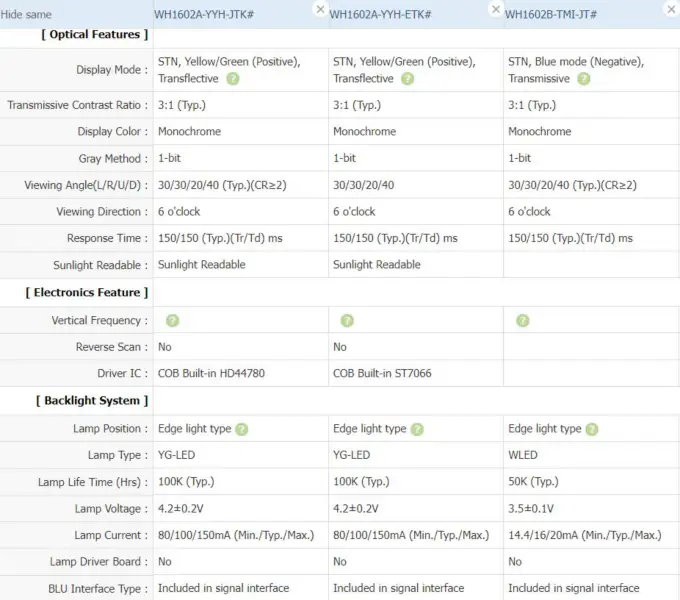Click Vertical Frequency help icon in WH1602A-YYH-JTK# column
The width and height of the screenshot is (680, 600).
(173, 321)
